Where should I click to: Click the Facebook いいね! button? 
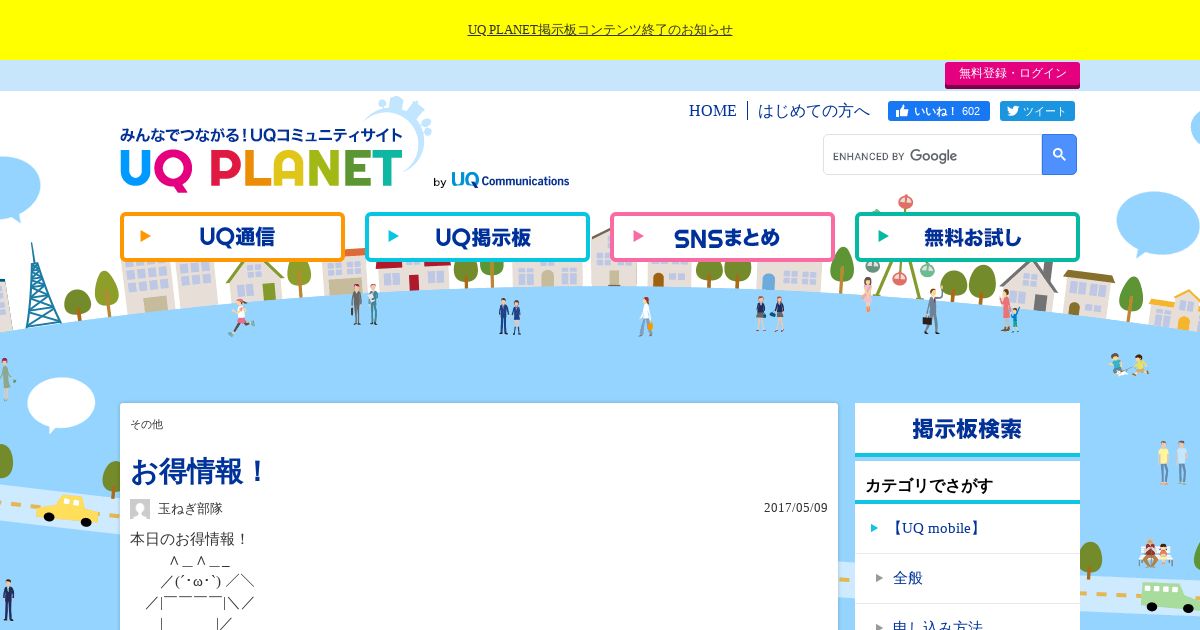coord(939,111)
